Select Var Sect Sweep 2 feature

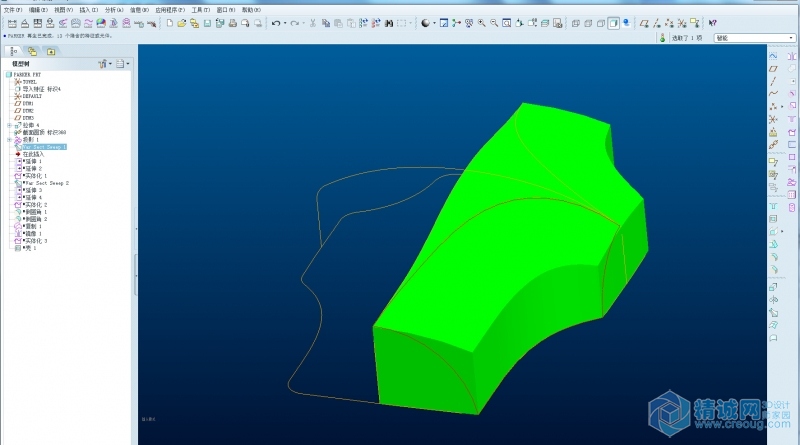click(x=42, y=183)
